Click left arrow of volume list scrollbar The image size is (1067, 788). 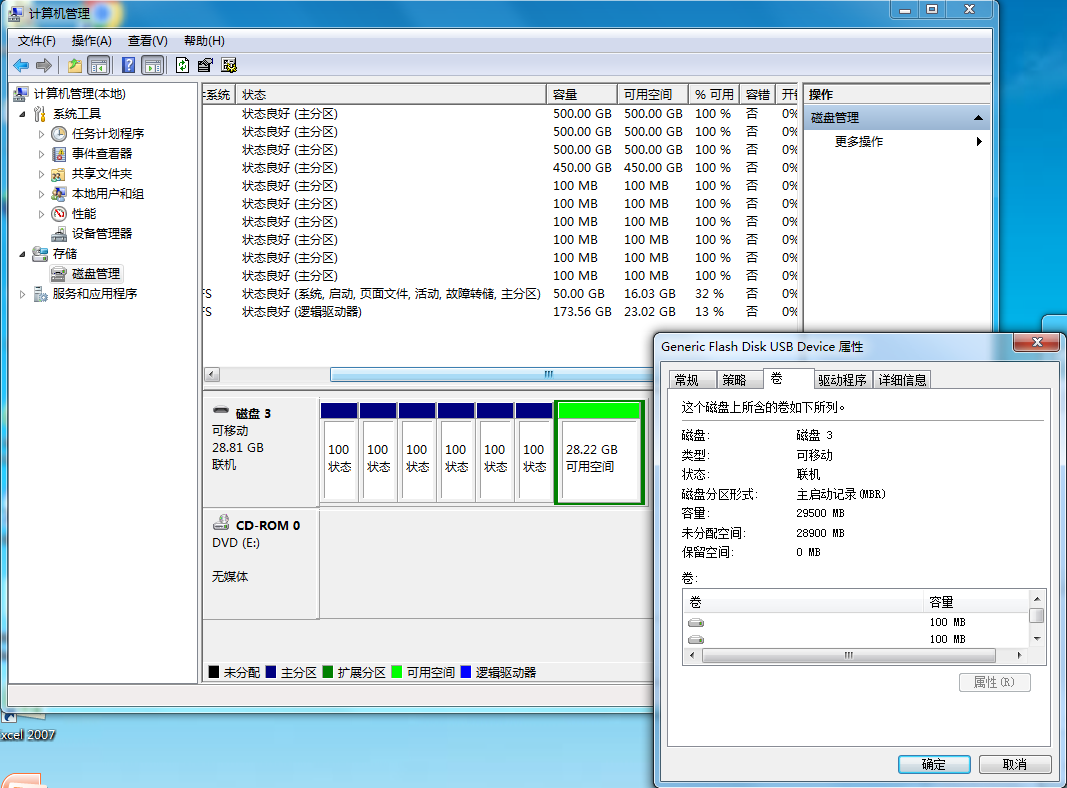click(212, 374)
